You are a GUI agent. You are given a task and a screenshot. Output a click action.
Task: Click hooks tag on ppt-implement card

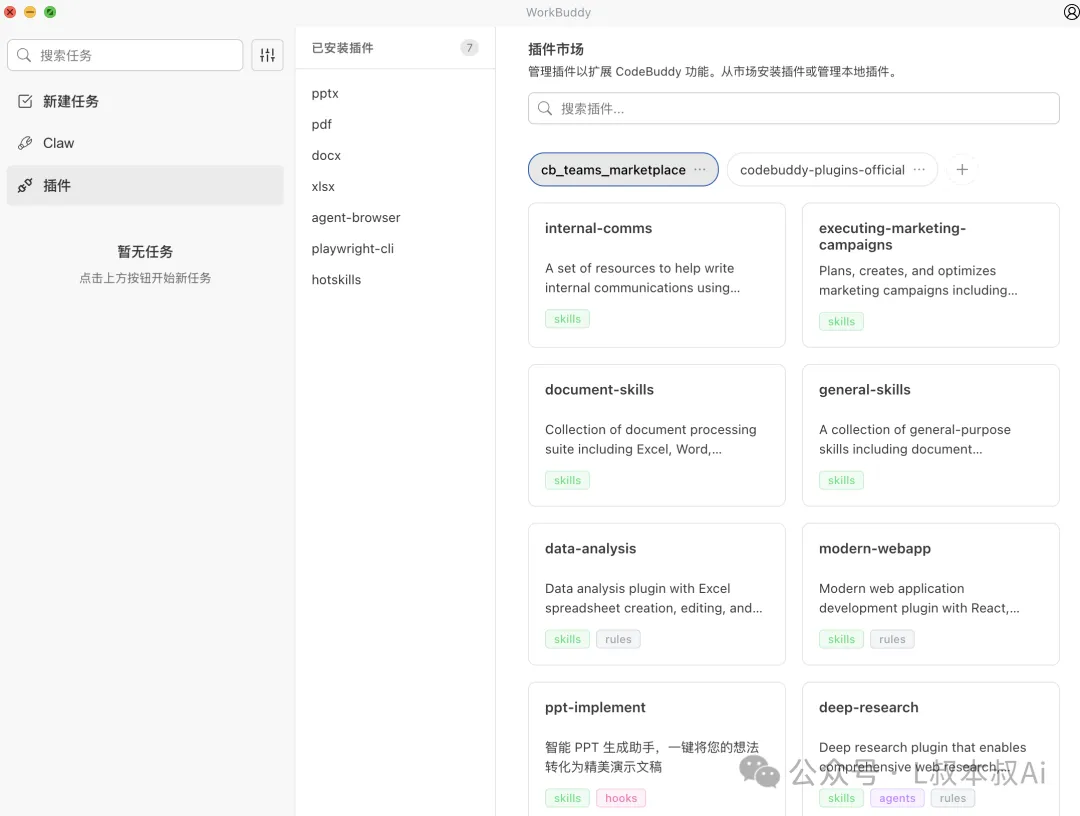point(621,798)
